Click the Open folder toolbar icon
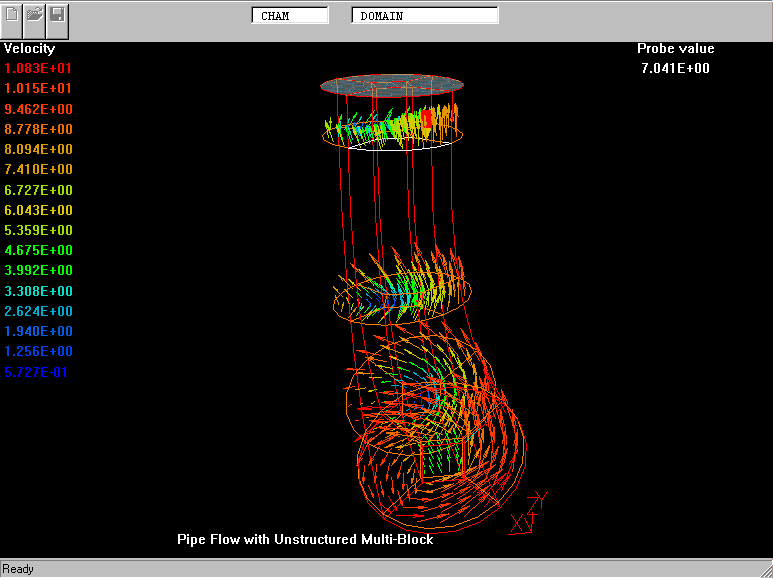 [35, 16]
